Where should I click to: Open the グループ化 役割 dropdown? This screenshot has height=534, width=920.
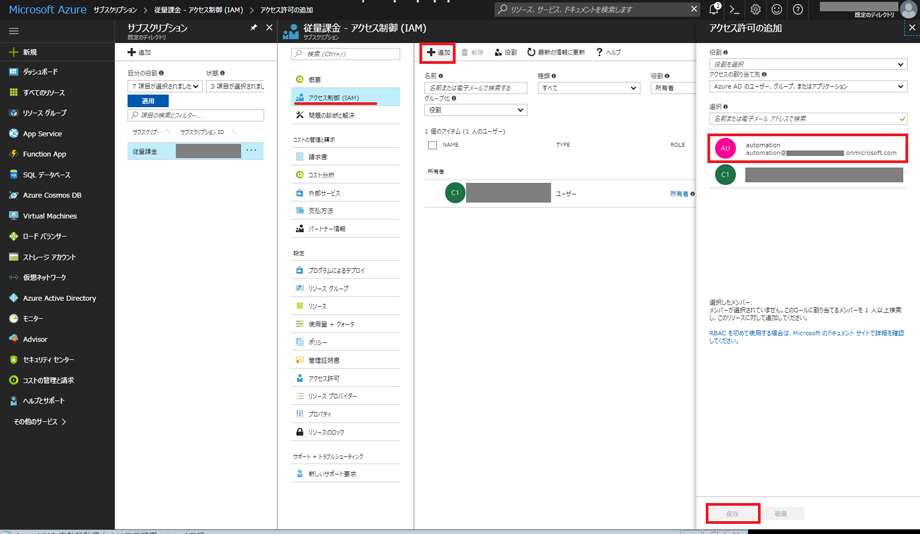[x=475, y=110]
